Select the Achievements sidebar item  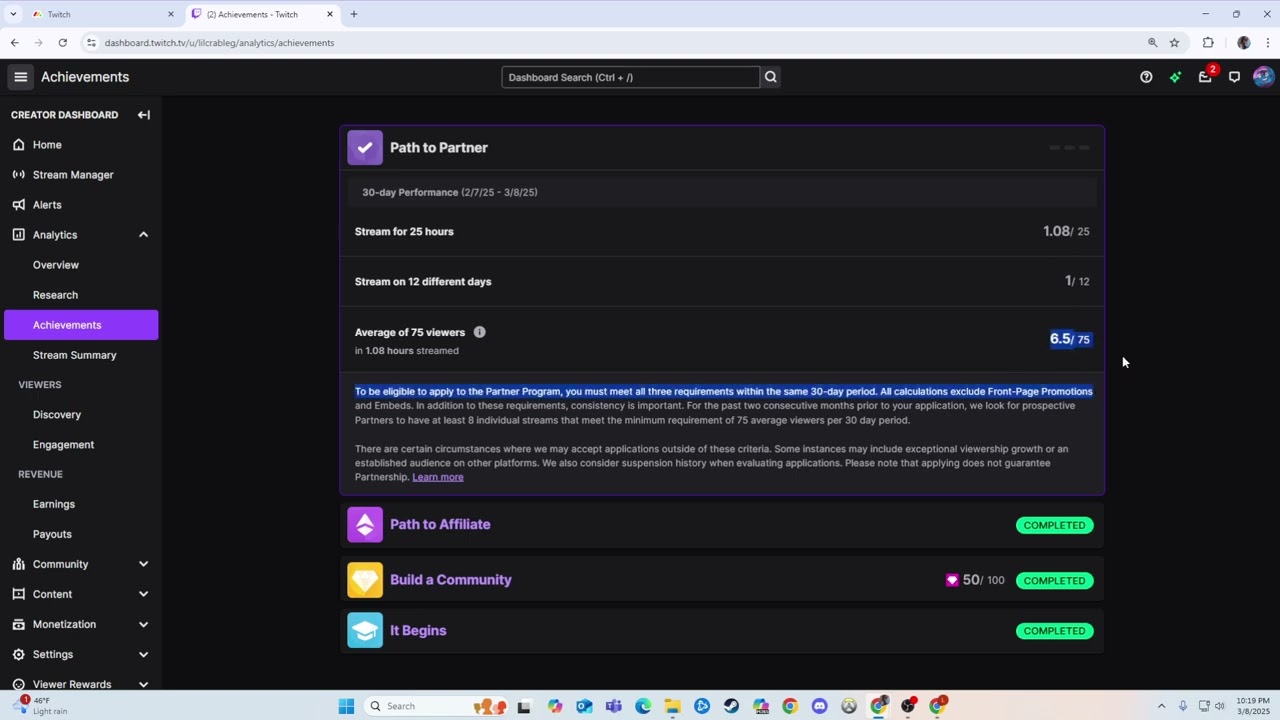(x=81, y=325)
